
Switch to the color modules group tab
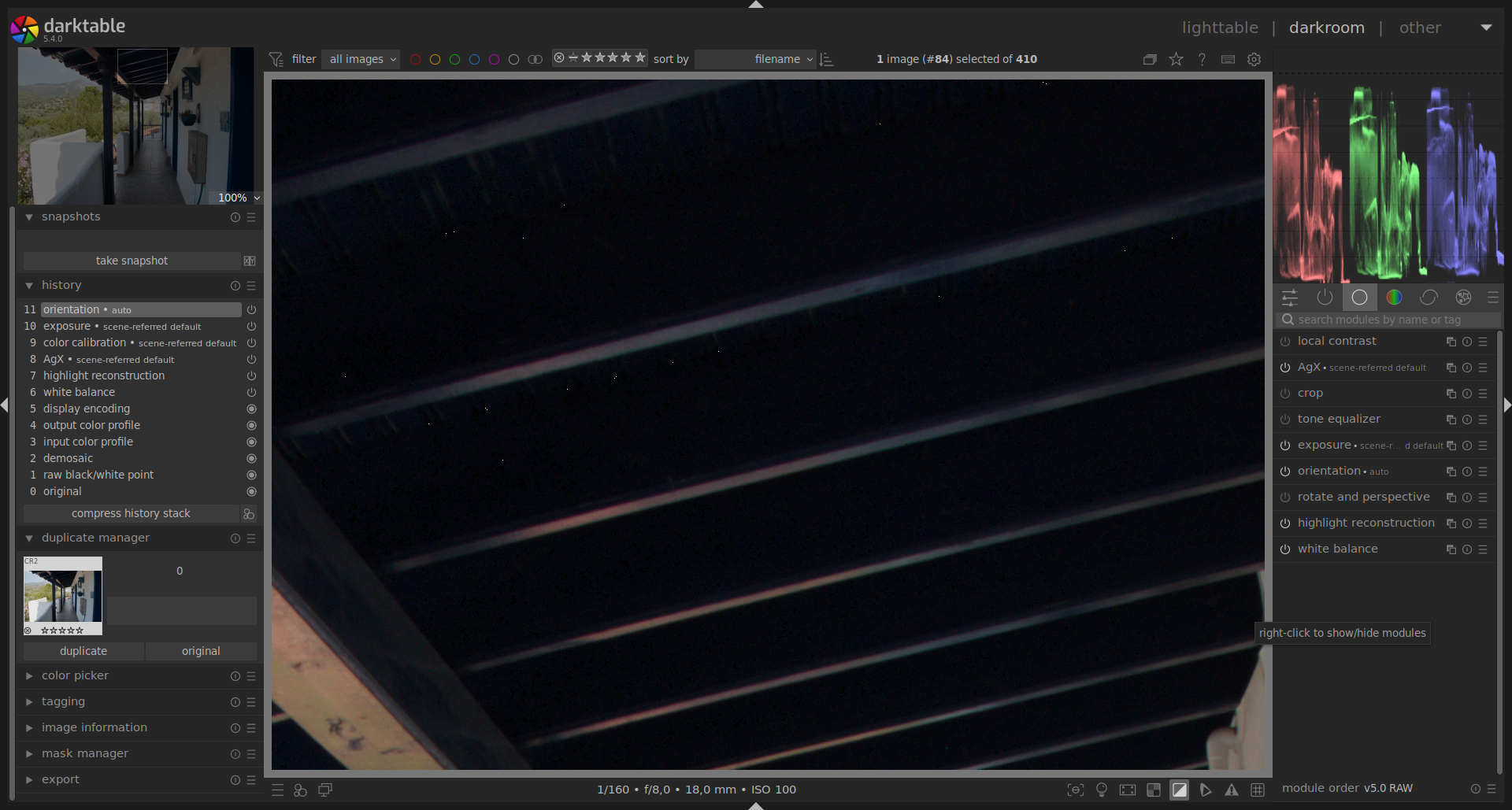point(1394,297)
